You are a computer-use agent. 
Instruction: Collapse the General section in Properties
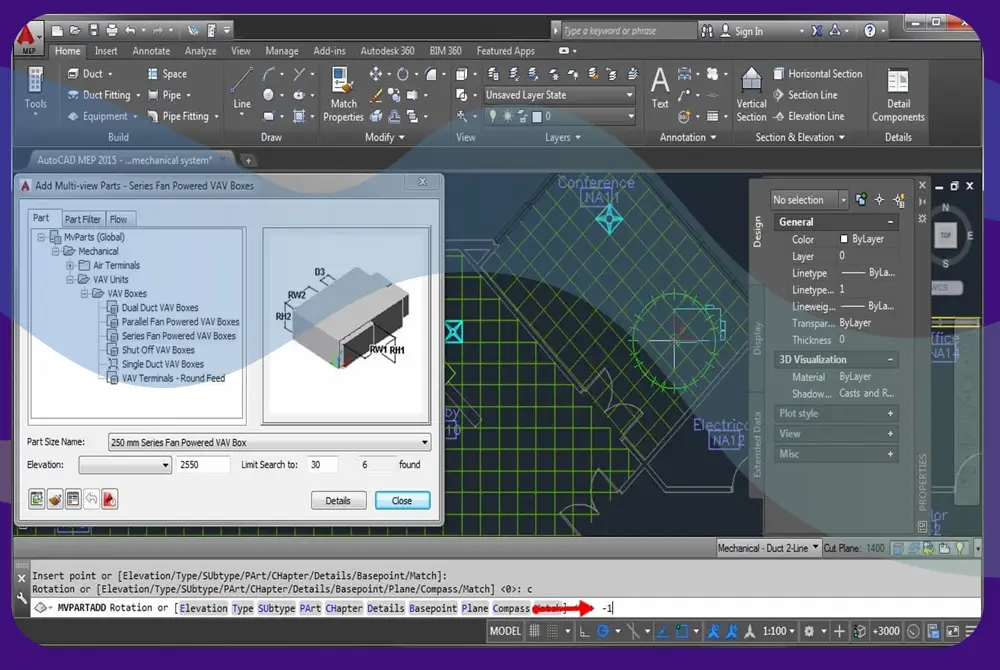pyautogui.click(x=890, y=222)
